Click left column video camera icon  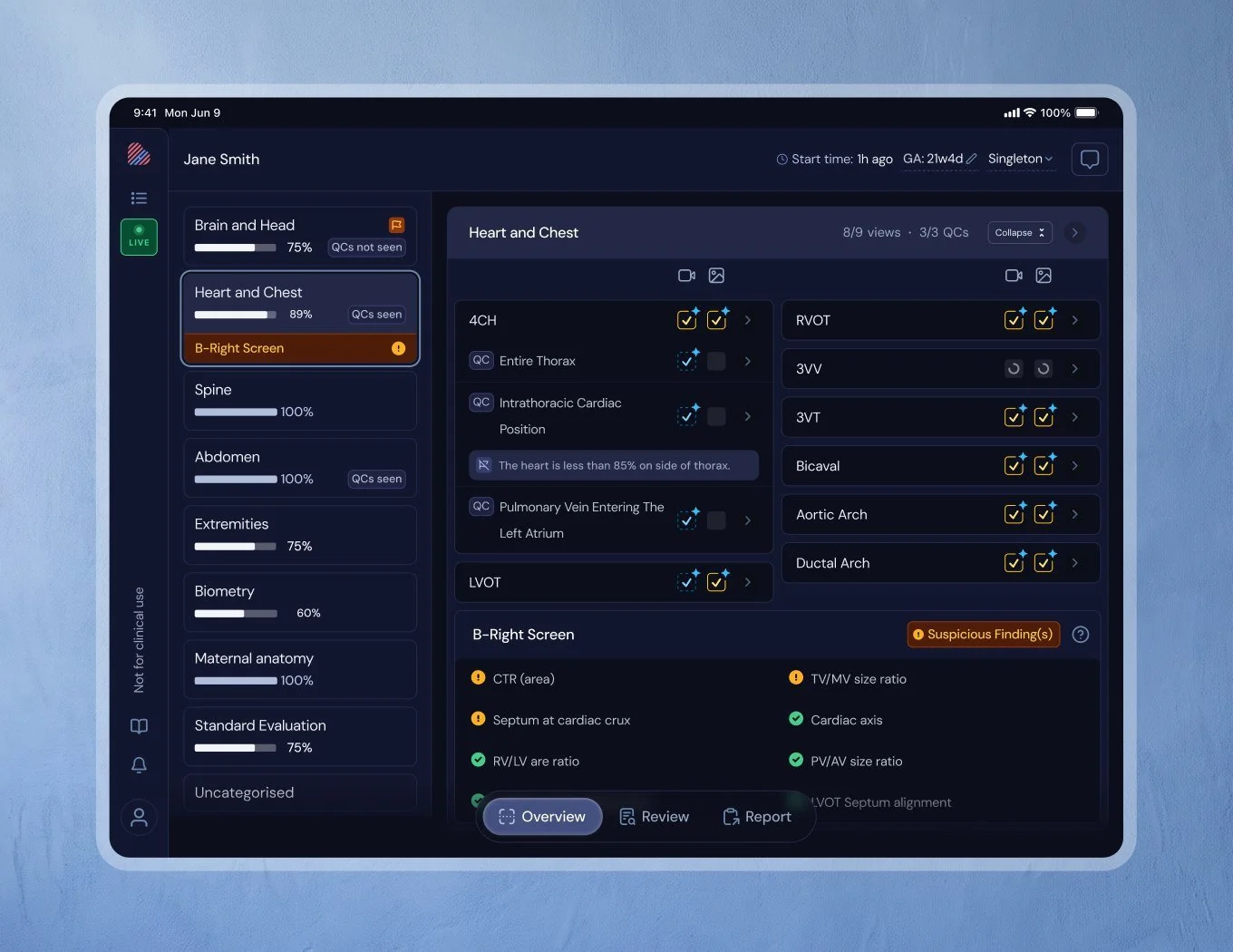point(686,276)
